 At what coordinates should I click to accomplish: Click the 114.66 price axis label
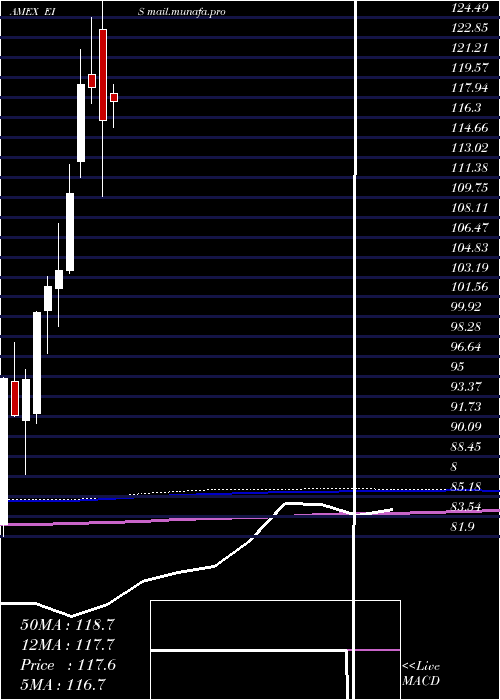click(x=470, y=128)
